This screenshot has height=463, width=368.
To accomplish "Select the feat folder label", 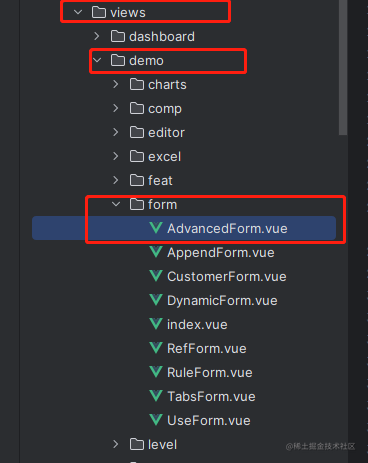I will [x=160, y=181].
